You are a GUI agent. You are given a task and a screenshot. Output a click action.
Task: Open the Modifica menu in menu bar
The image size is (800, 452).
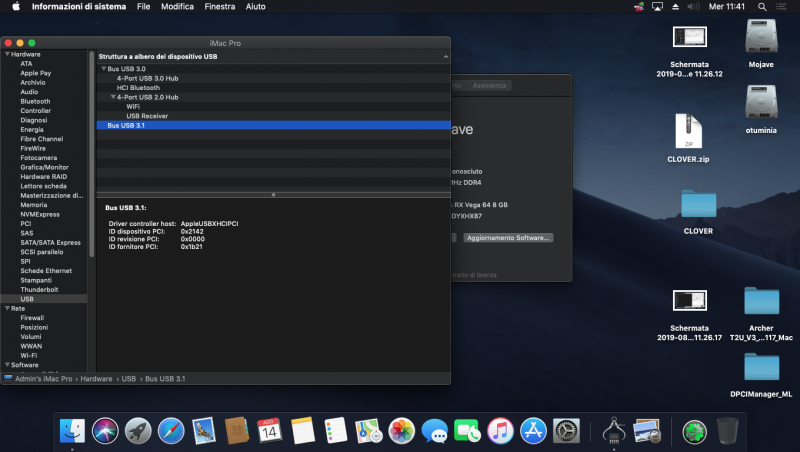(x=177, y=6)
